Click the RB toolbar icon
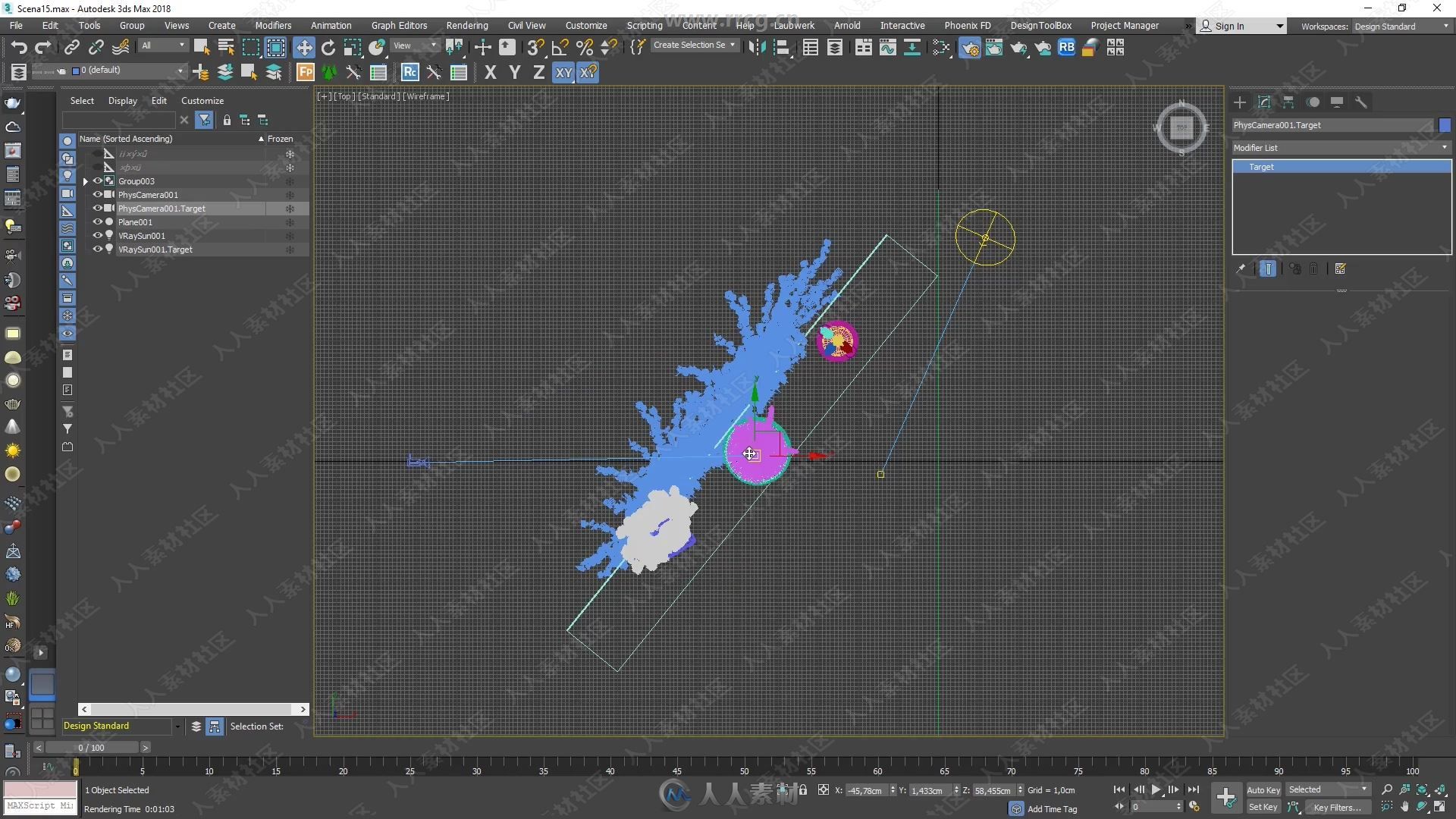This screenshot has width=1456, height=819. coord(1066,47)
